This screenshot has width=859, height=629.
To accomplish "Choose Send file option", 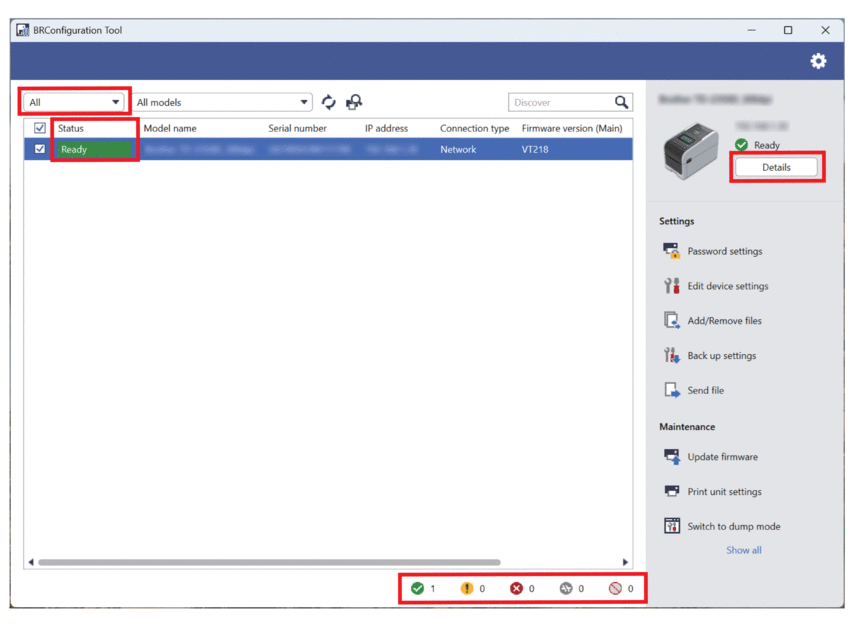I will click(x=705, y=391).
